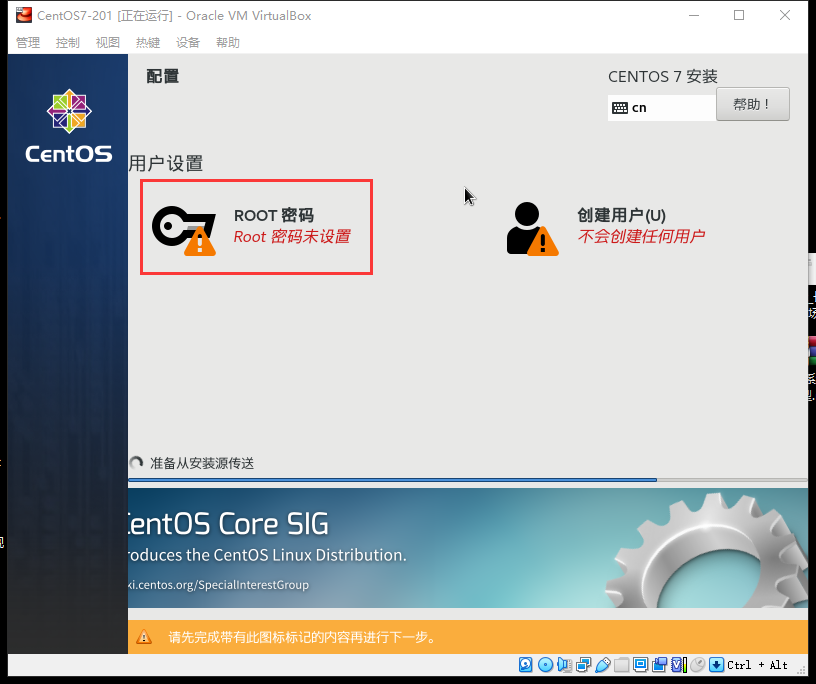This screenshot has height=684, width=816.
Task: Open the 控制 menu
Action: point(68,42)
